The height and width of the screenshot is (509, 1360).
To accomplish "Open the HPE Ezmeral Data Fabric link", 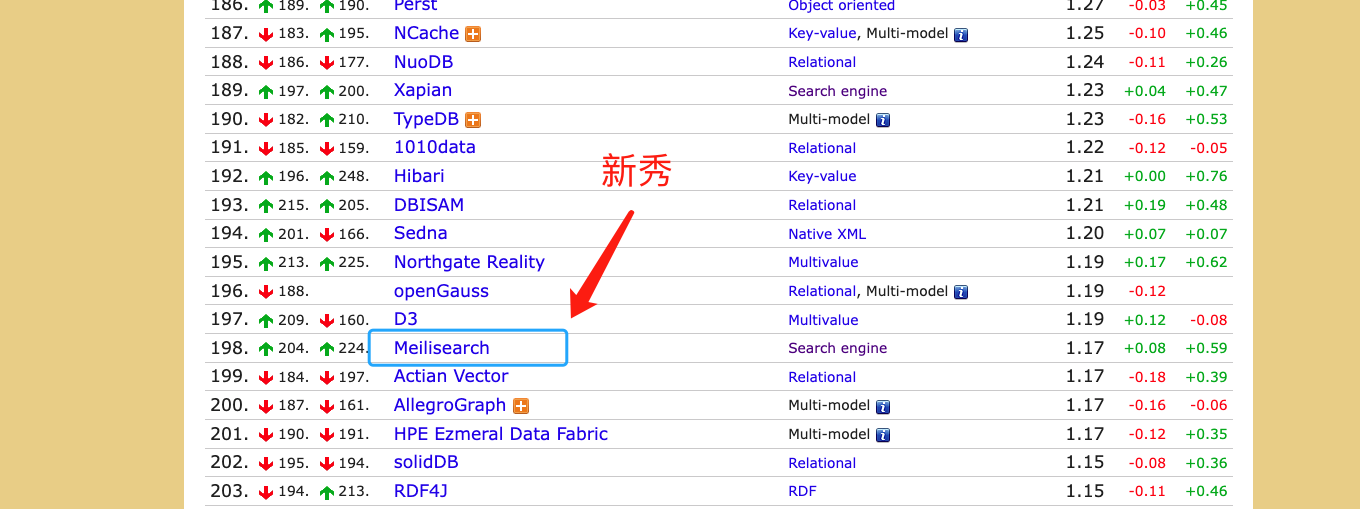I will (x=501, y=434).
